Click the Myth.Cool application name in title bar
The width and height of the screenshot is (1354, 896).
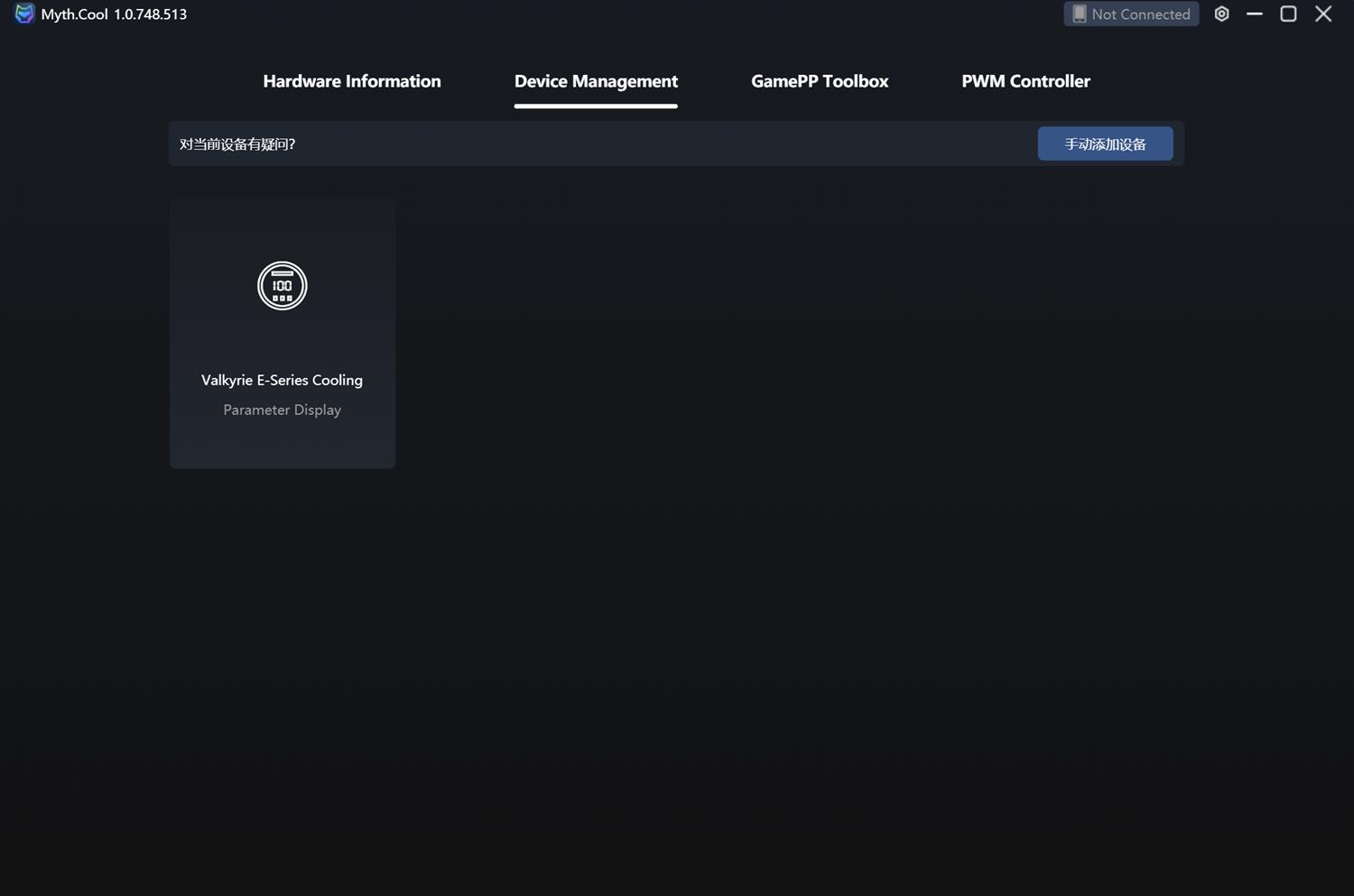[74, 14]
